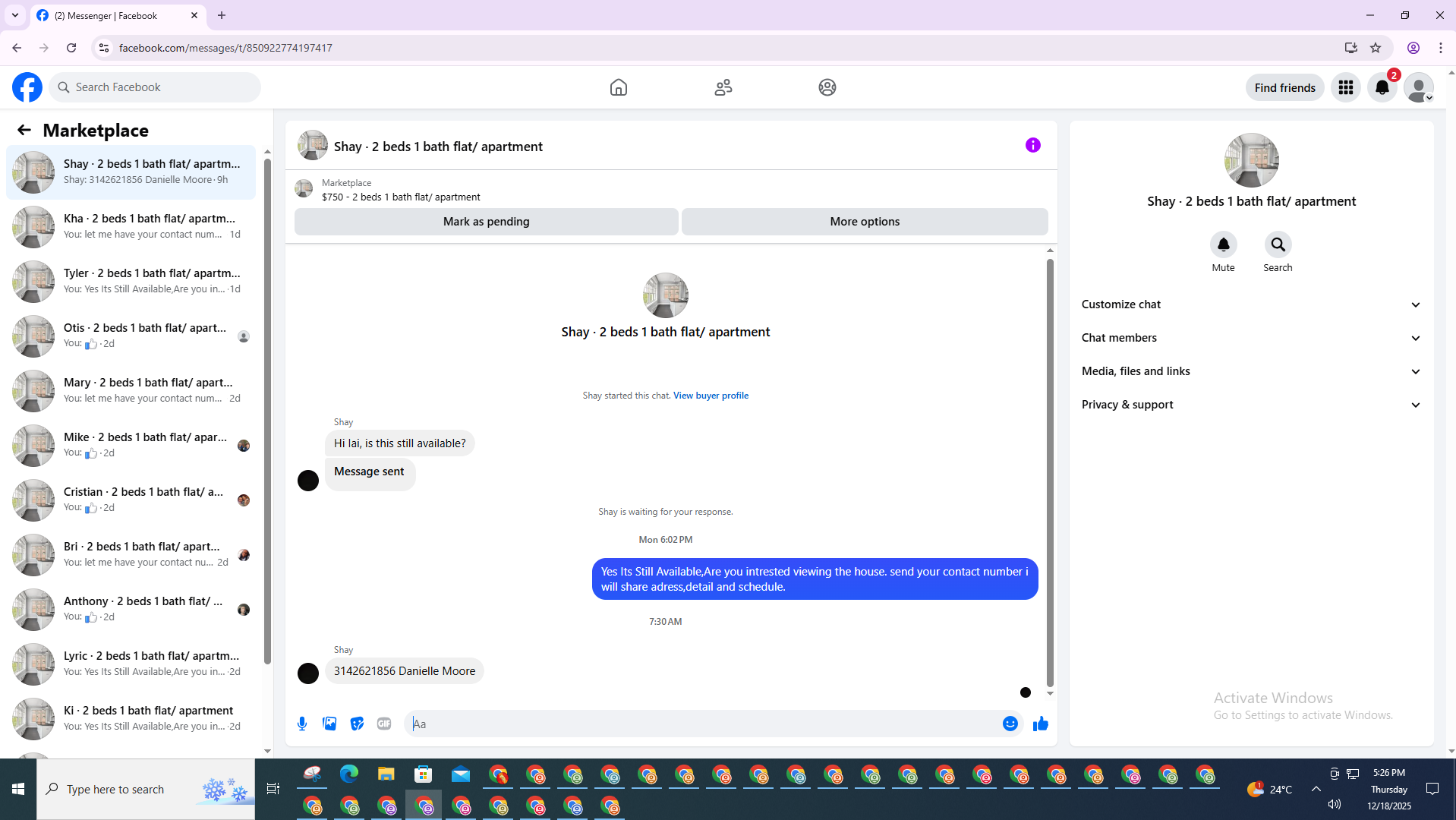
Task: Click the listing thumbnail in chat header
Action: click(x=313, y=145)
